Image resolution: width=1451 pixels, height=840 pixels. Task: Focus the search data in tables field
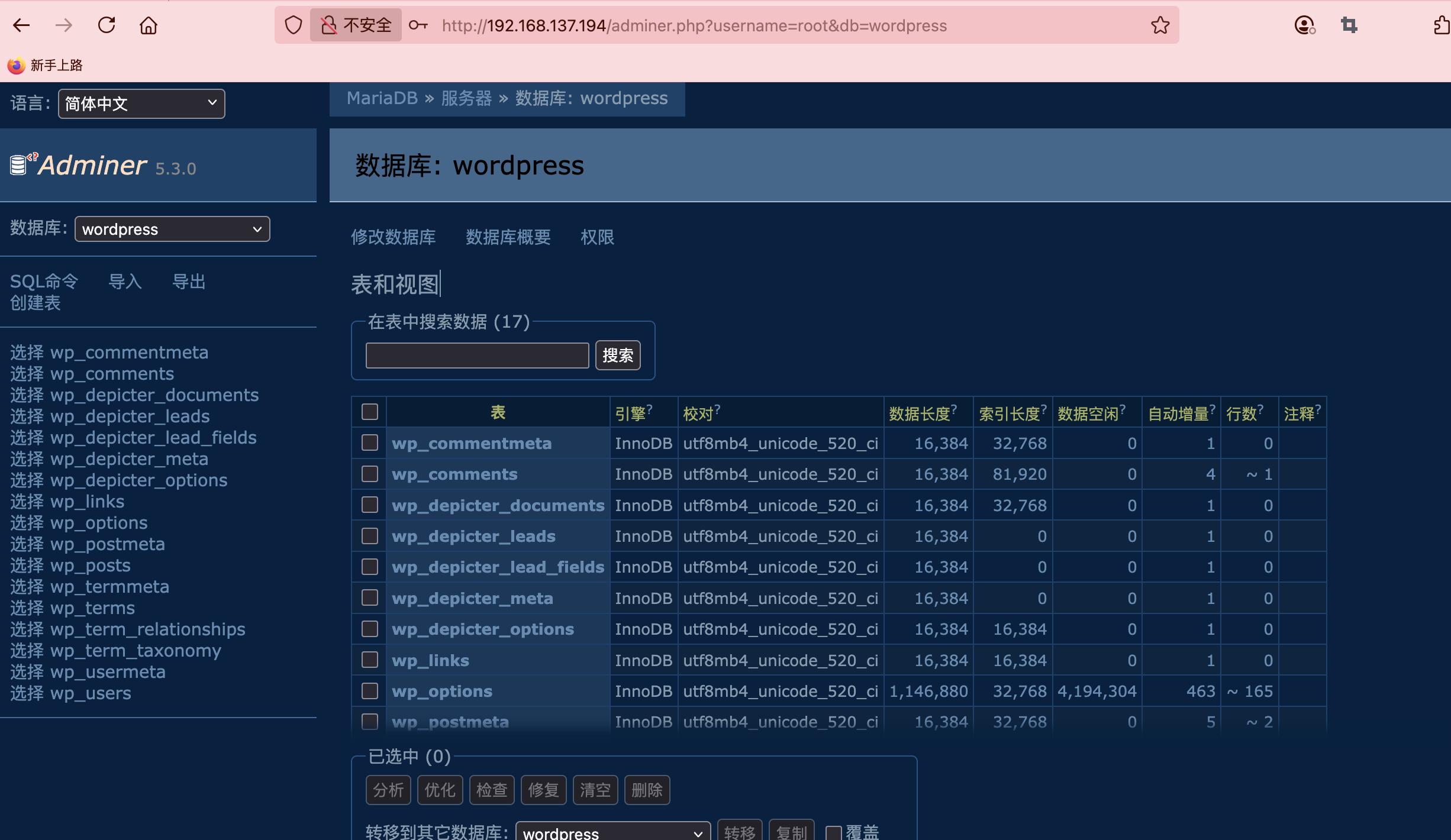tap(477, 356)
